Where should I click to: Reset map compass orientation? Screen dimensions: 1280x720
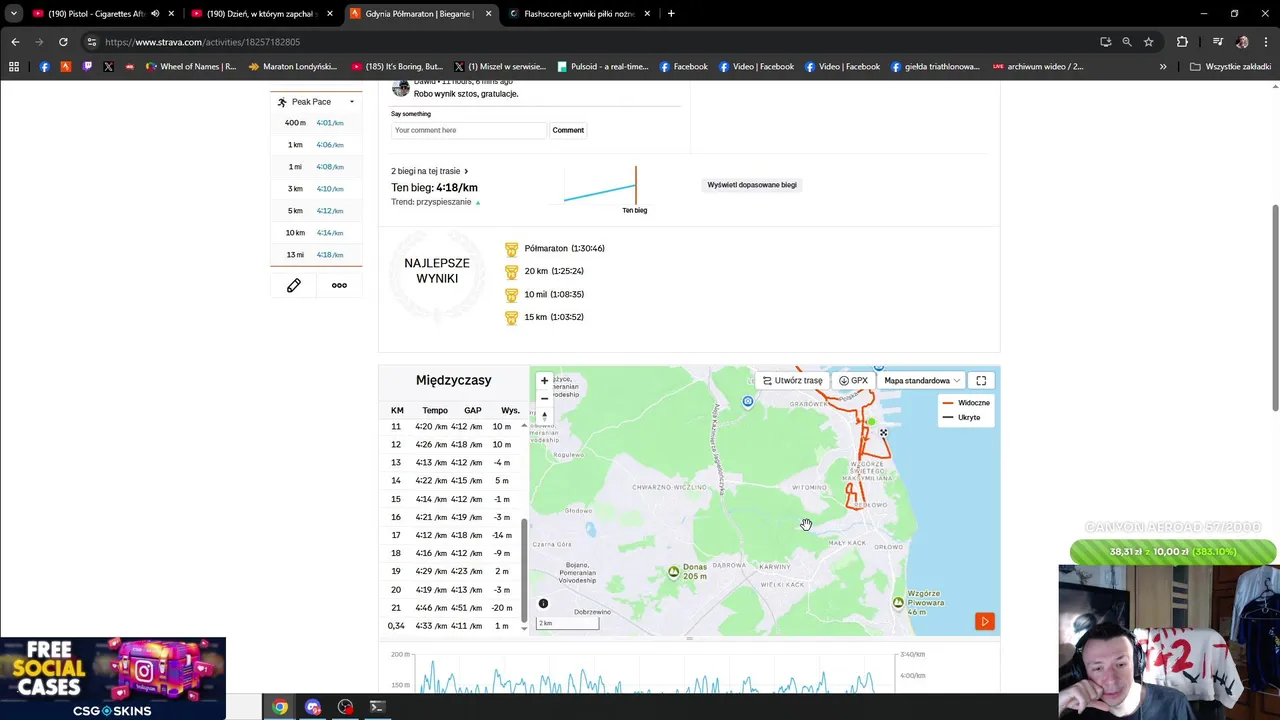click(x=544, y=415)
